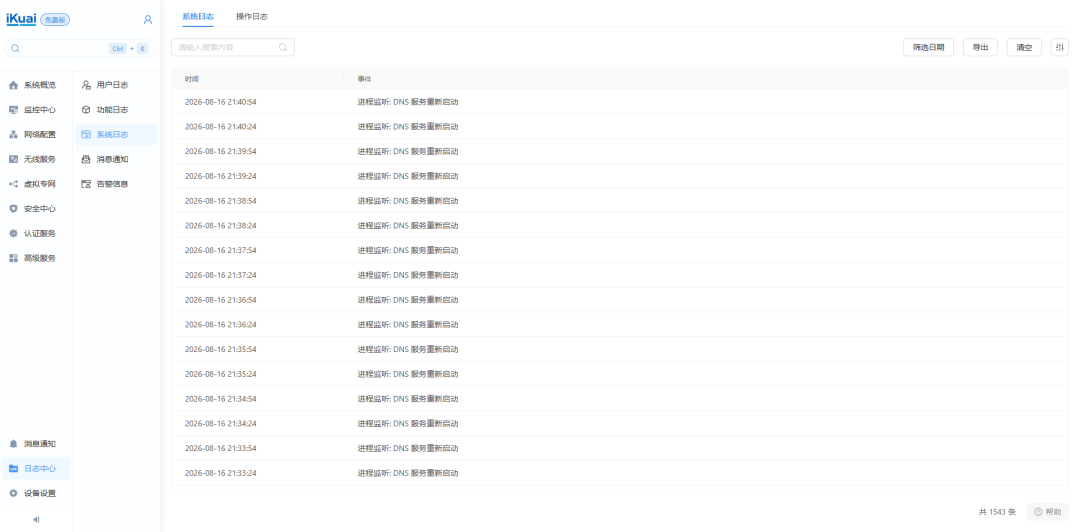The height and width of the screenshot is (532, 1080).
Task: Click the 虚拟专网 icon
Action: pyautogui.click(x=13, y=184)
